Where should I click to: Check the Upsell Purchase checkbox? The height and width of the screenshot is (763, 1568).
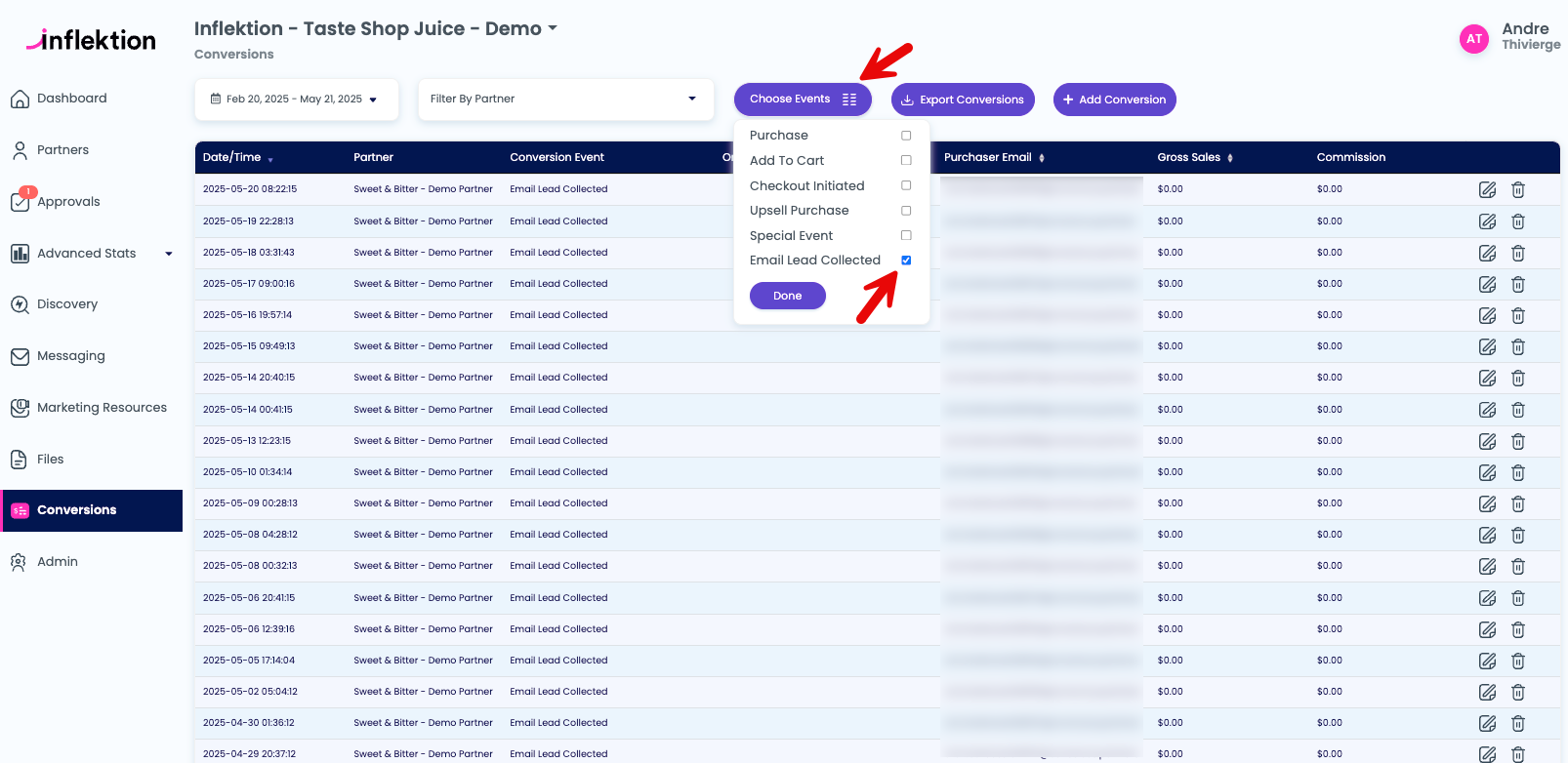(x=906, y=211)
